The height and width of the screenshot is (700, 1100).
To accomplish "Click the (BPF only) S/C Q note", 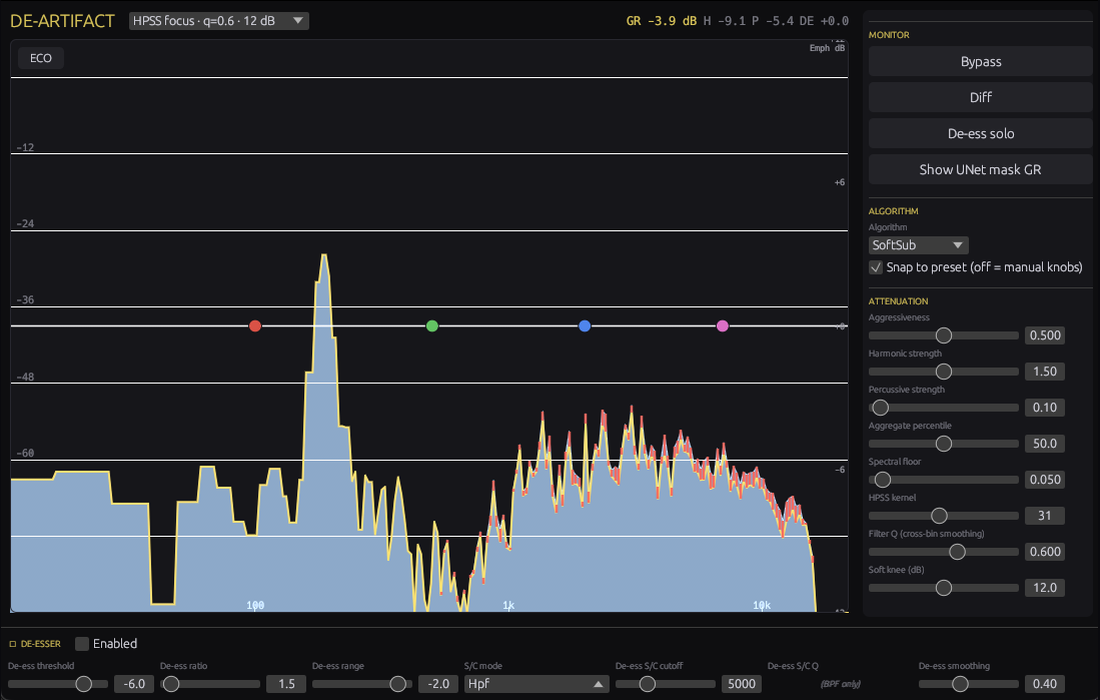I will click(x=840, y=684).
